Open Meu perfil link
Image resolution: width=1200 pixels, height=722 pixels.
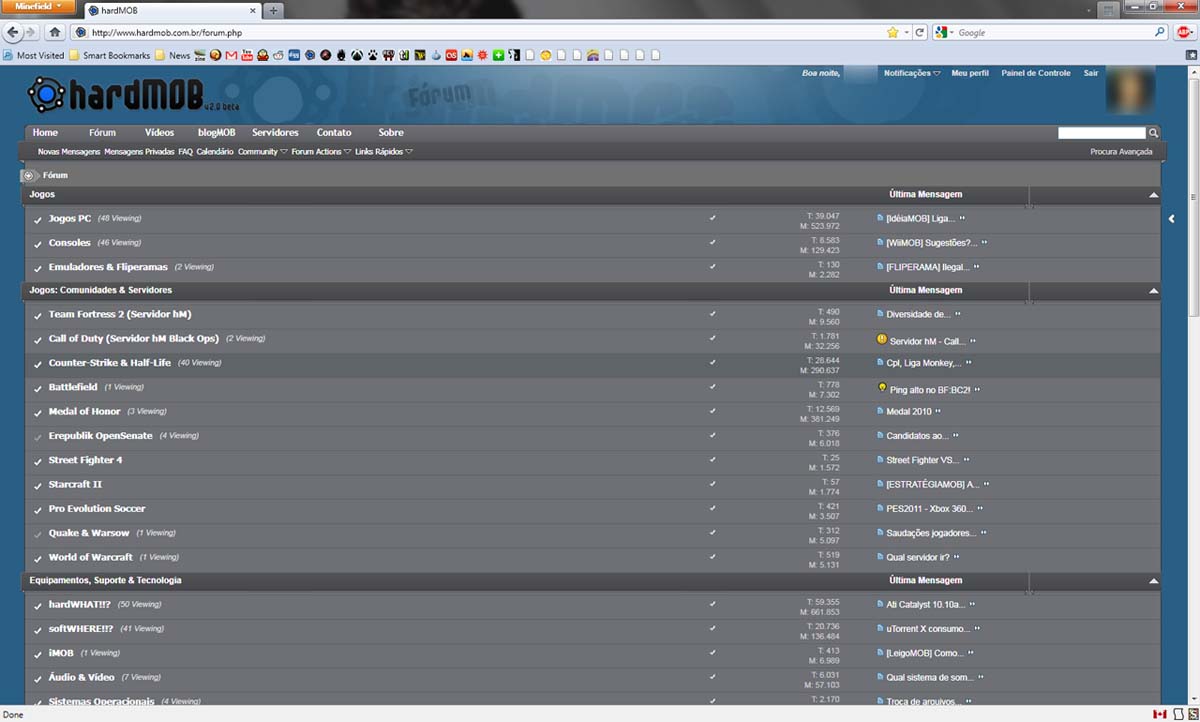970,73
